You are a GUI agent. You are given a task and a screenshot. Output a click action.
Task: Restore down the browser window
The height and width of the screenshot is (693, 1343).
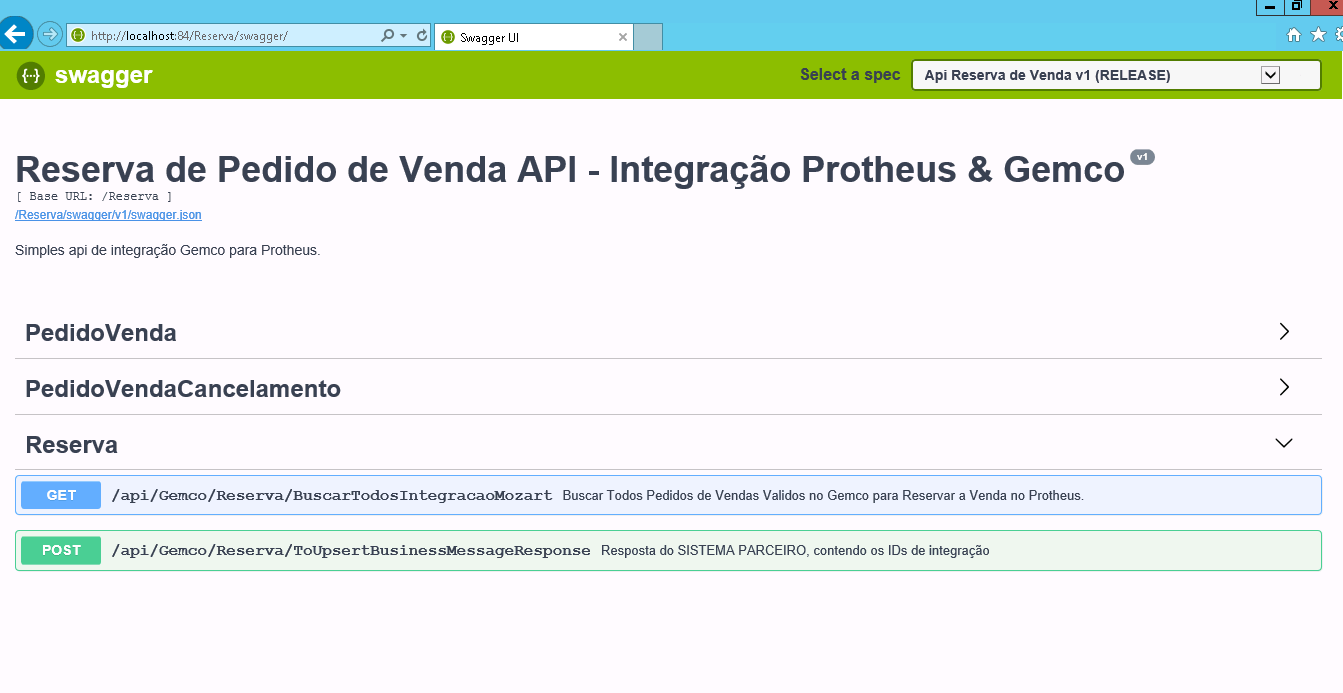[x=1297, y=6]
